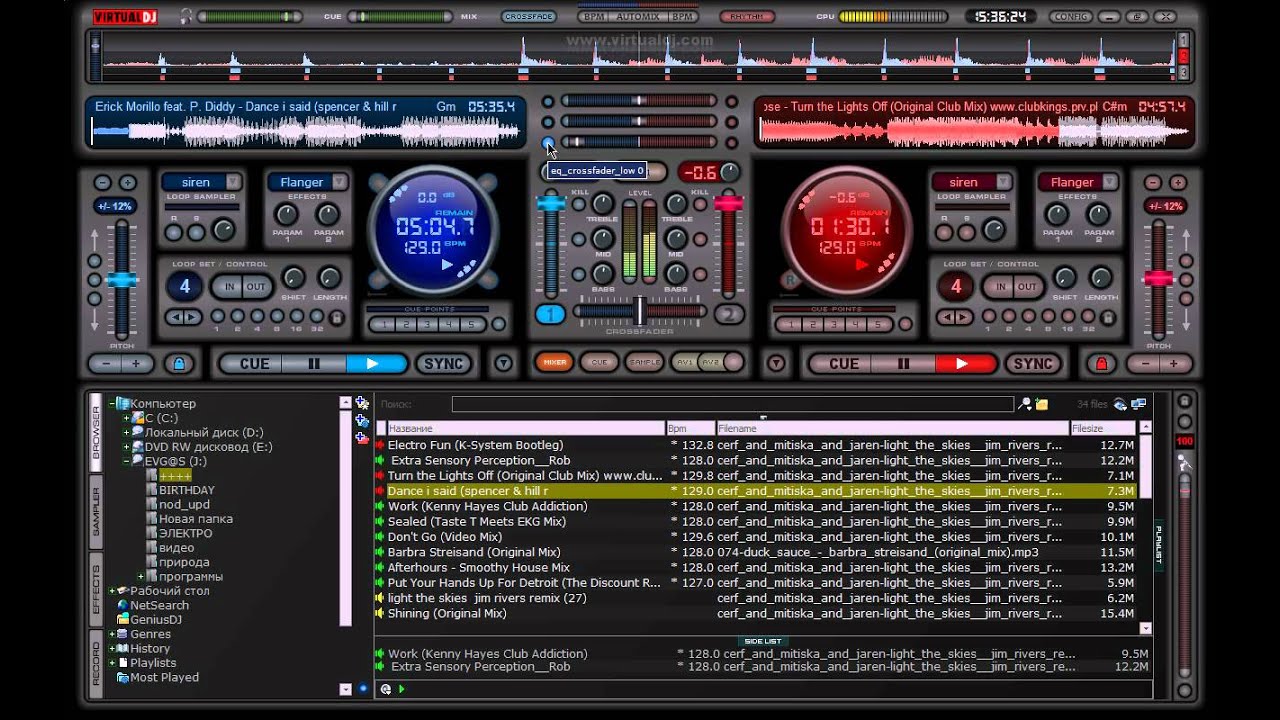This screenshot has height=720, width=1280.
Task: Click the CROSSFADE mix mode button
Action: coord(529,17)
